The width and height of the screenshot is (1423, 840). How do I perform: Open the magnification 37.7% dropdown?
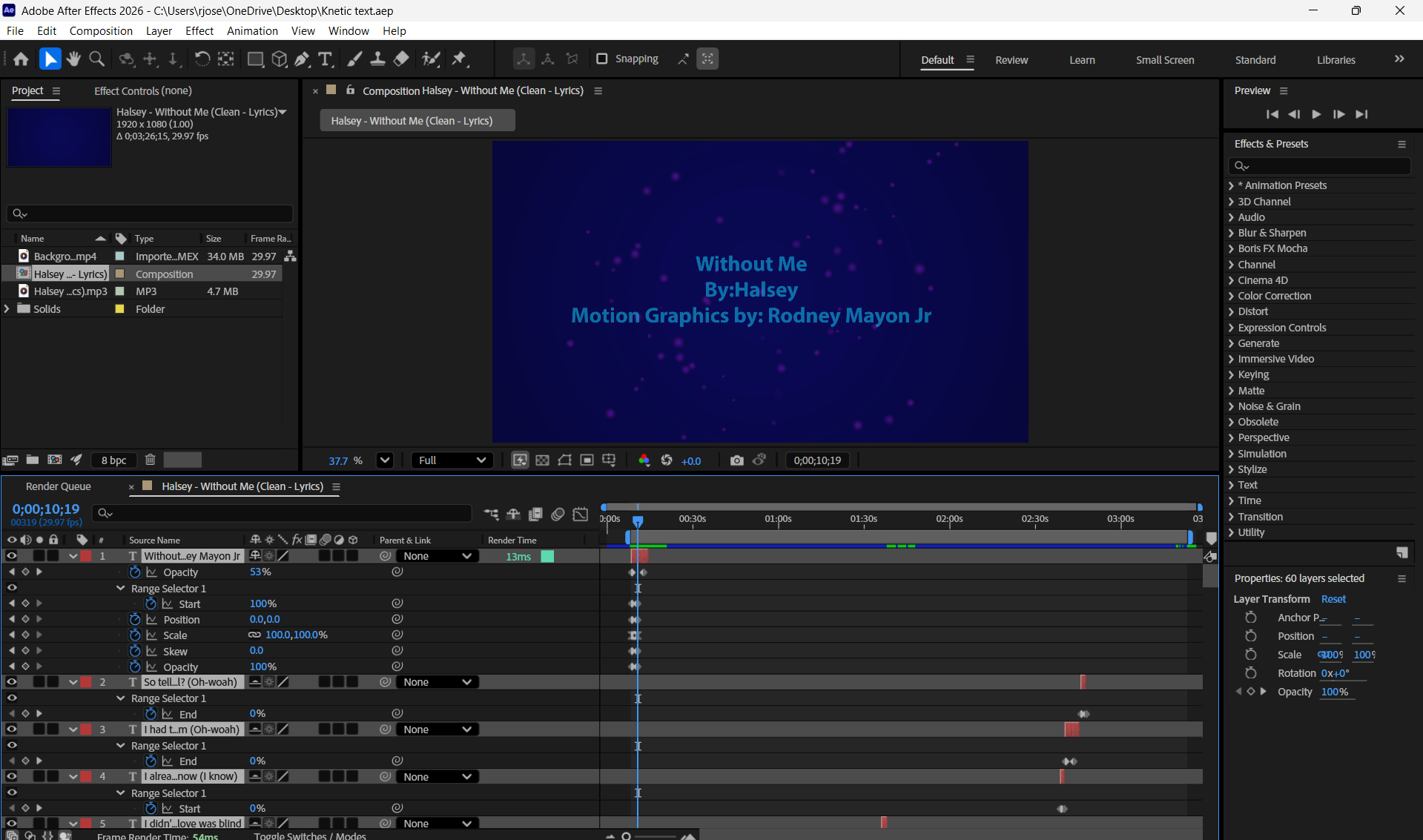(x=384, y=460)
